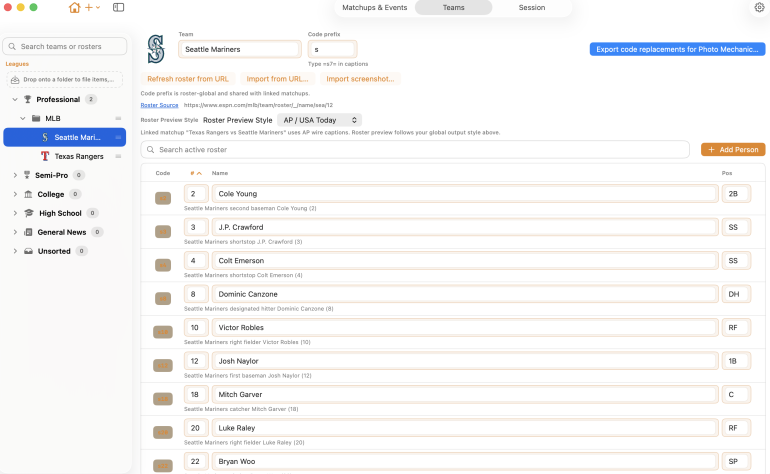Click the MLB folder icon
770x474 pixels.
[36, 118]
